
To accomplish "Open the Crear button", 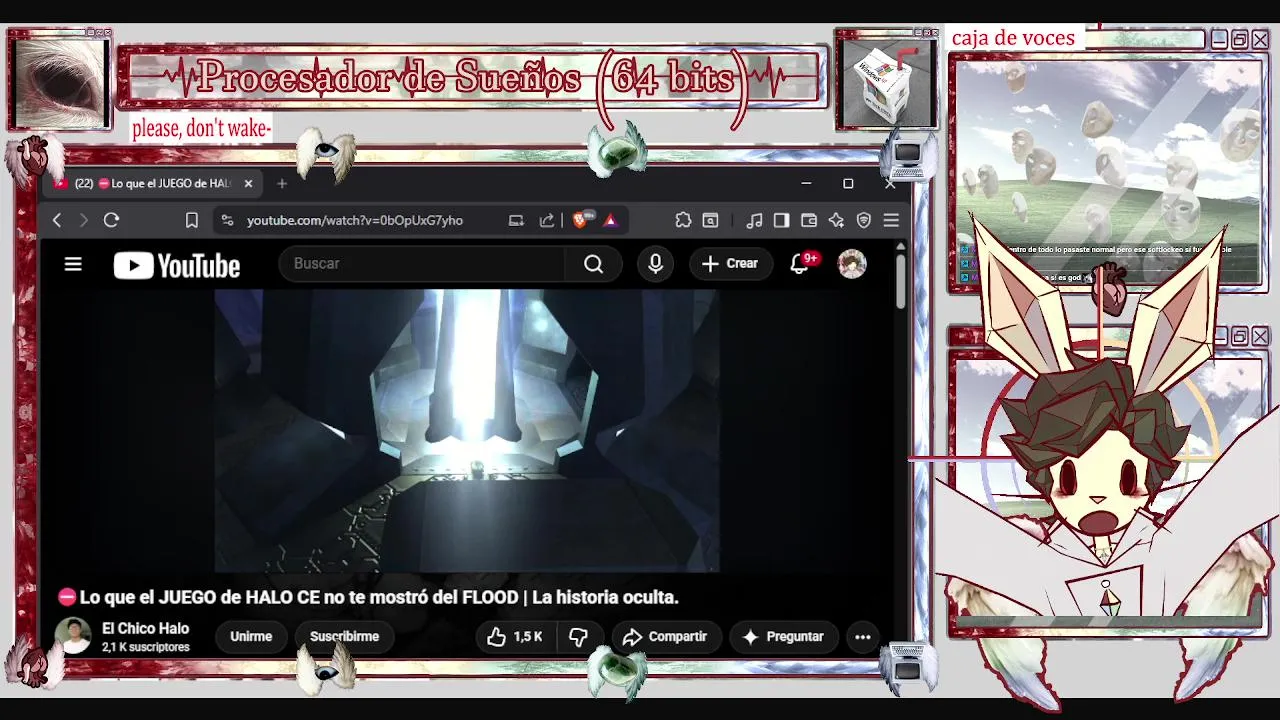I will tap(731, 264).
